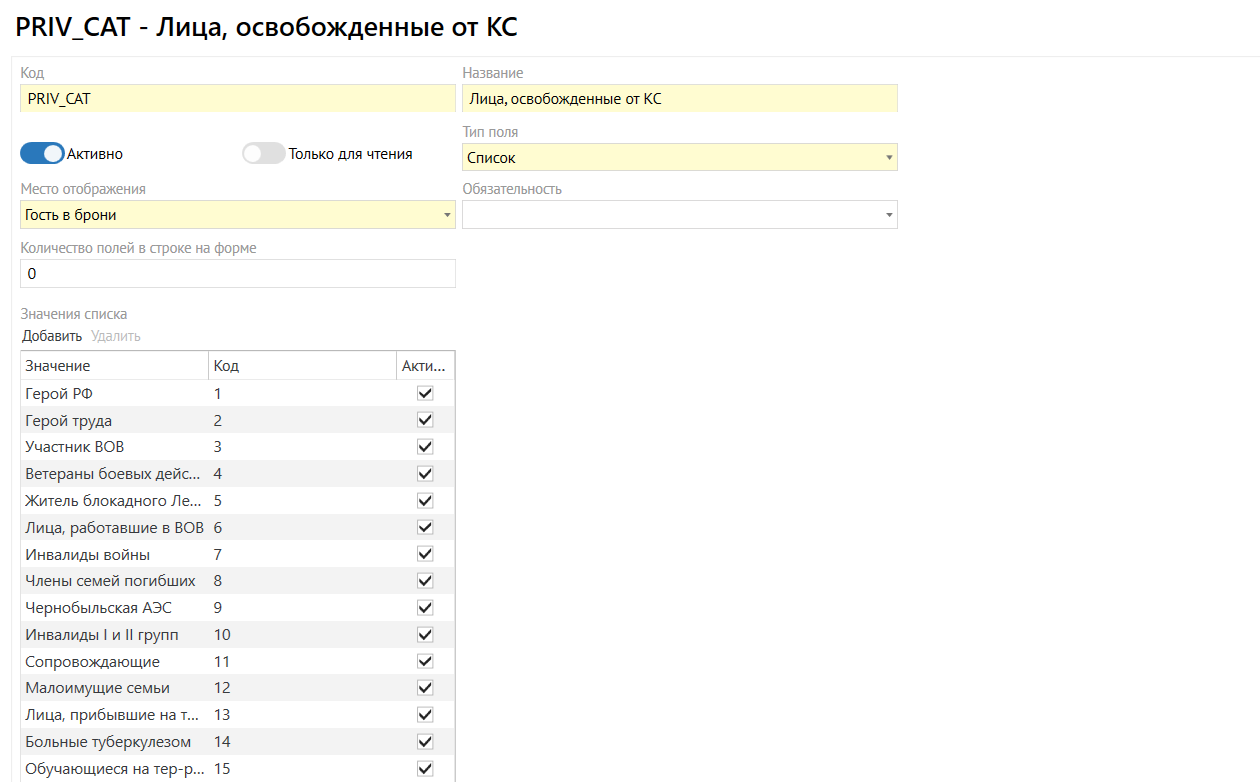
Task: Click the Добавить button
Action: coord(52,336)
